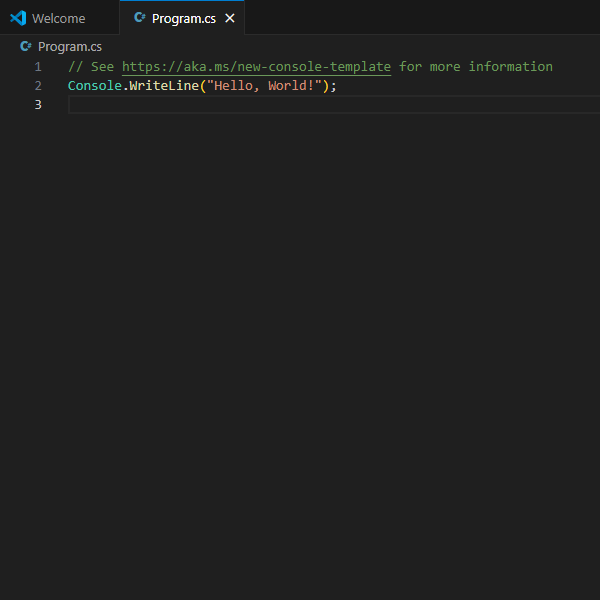This screenshot has height=600, width=600.
Task: Click the blank editor area below the code
Action: coord(300,350)
